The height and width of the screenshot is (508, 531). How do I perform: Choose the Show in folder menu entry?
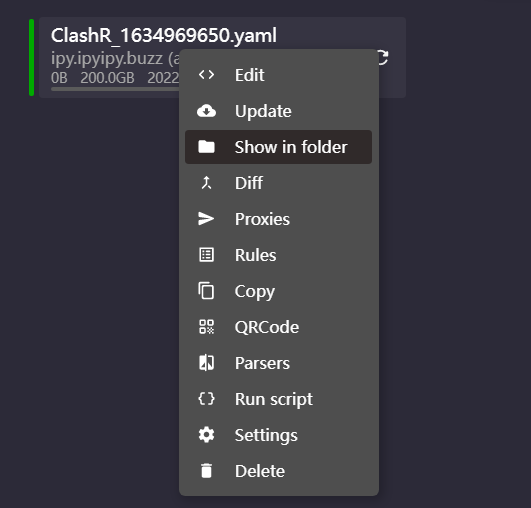pos(278,147)
